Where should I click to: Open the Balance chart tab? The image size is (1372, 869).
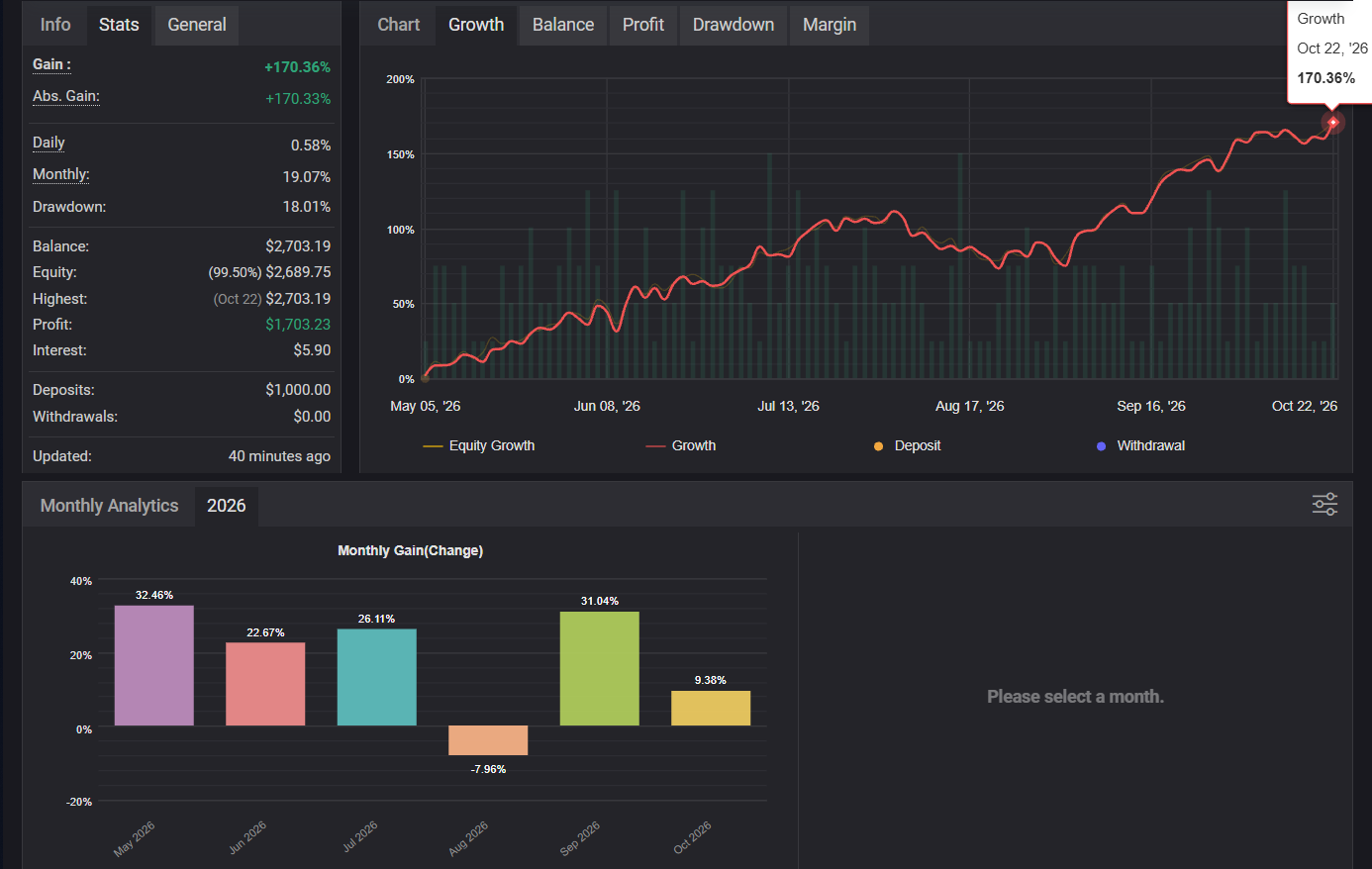click(563, 25)
